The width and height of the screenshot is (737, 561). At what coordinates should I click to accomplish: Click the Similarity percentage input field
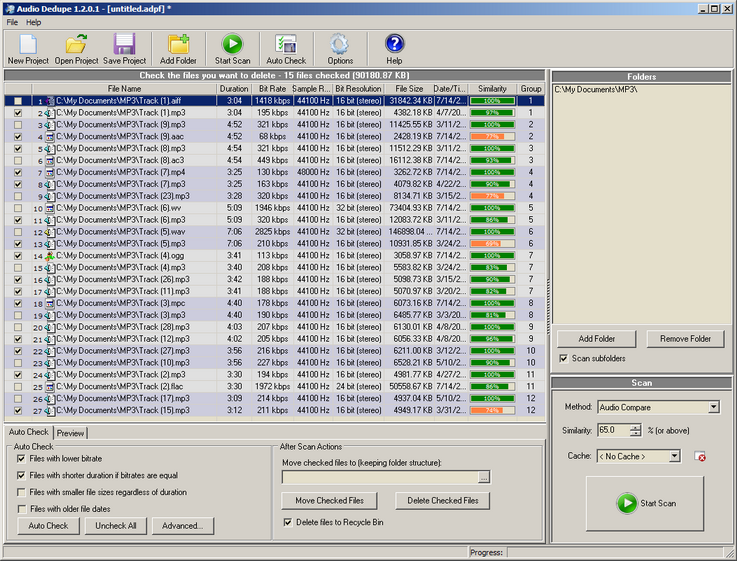click(611, 430)
